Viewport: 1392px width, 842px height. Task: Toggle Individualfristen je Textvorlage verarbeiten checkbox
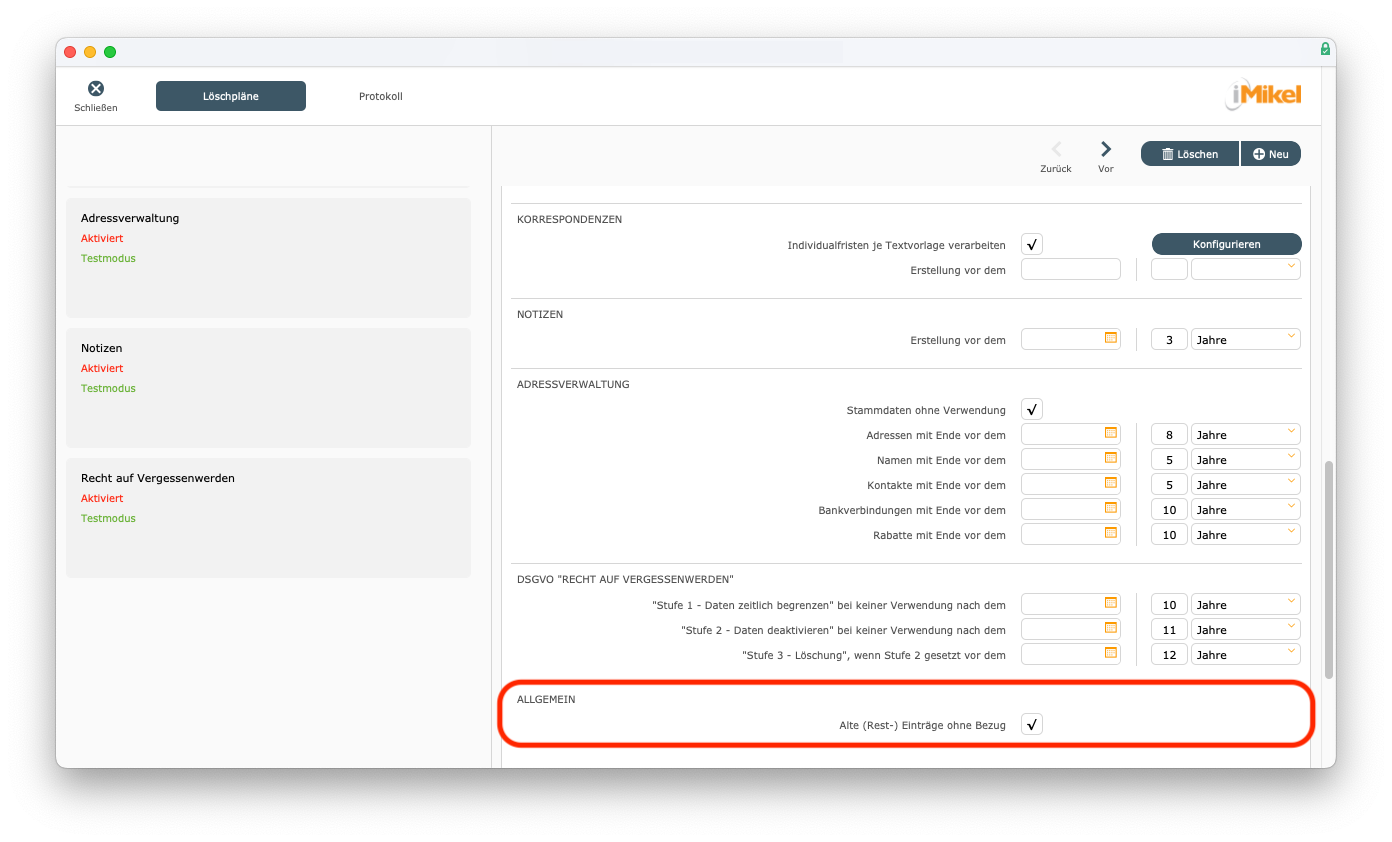(x=1032, y=245)
